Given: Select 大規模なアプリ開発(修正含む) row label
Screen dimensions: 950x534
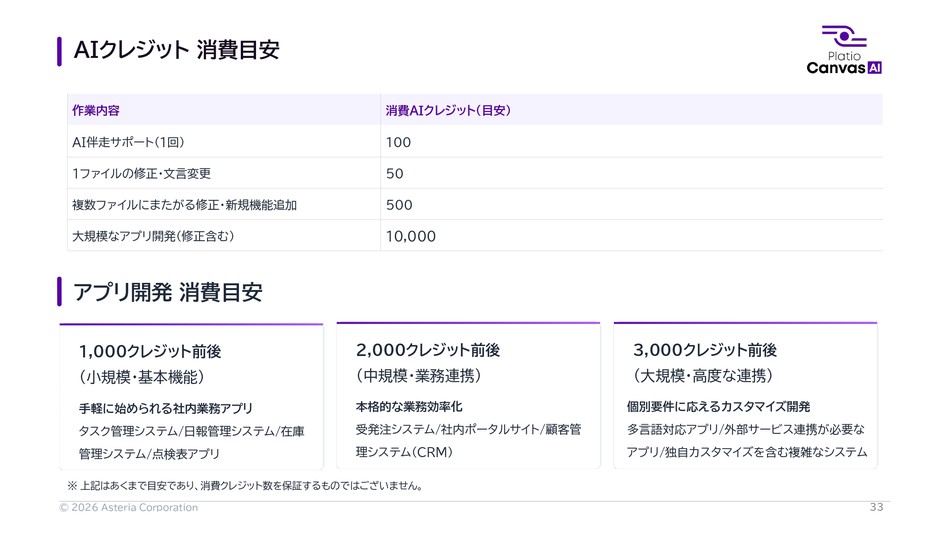Looking at the screenshot, I should click(x=153, y=236).
